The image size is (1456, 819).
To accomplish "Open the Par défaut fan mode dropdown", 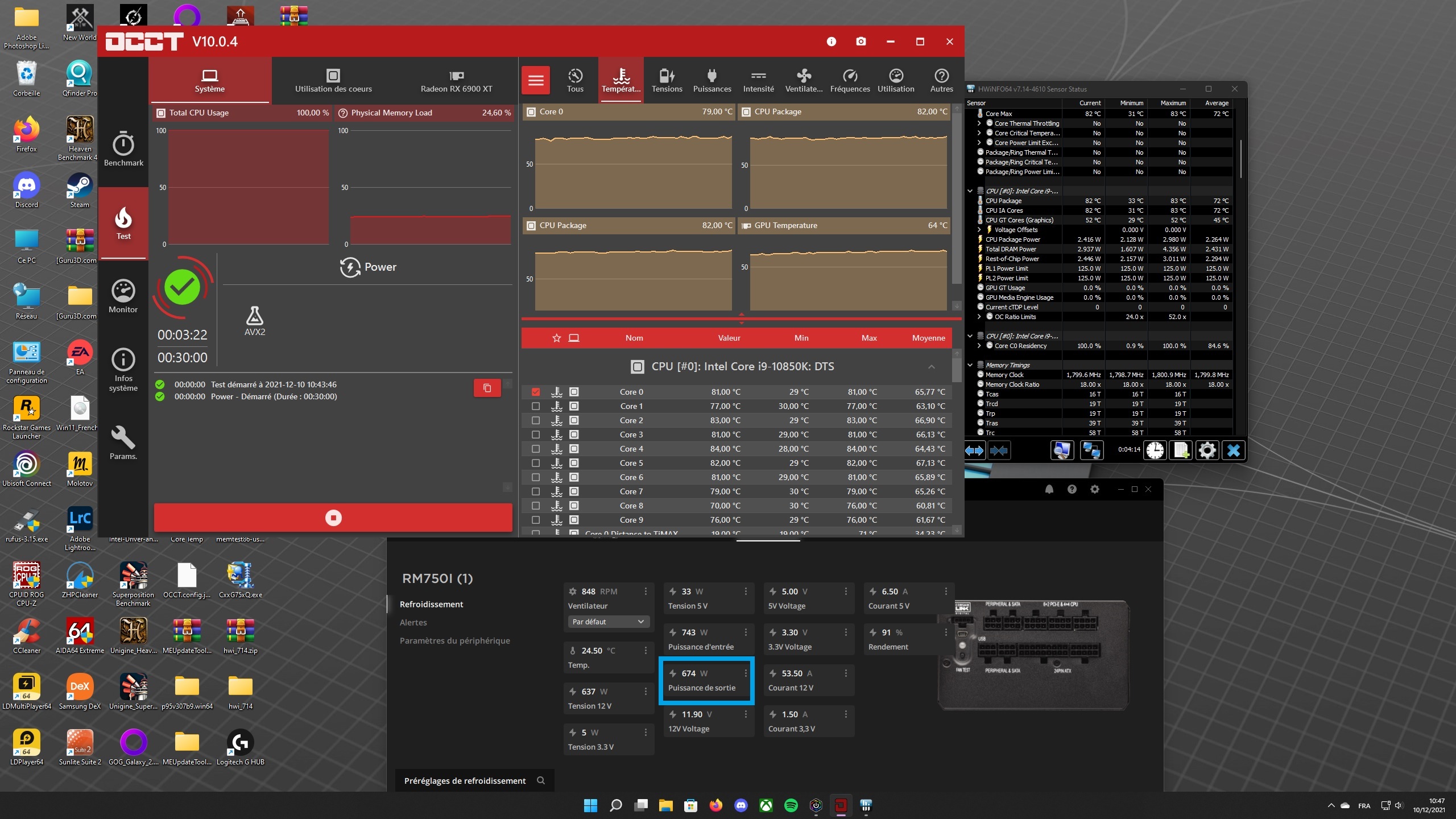I will [x=608, y=622].
